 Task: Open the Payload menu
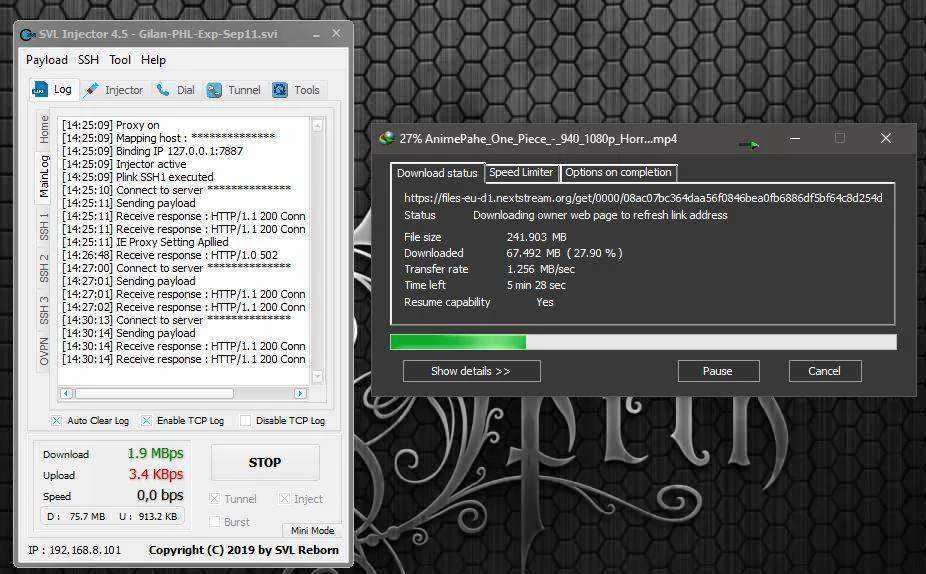[47, 60]
